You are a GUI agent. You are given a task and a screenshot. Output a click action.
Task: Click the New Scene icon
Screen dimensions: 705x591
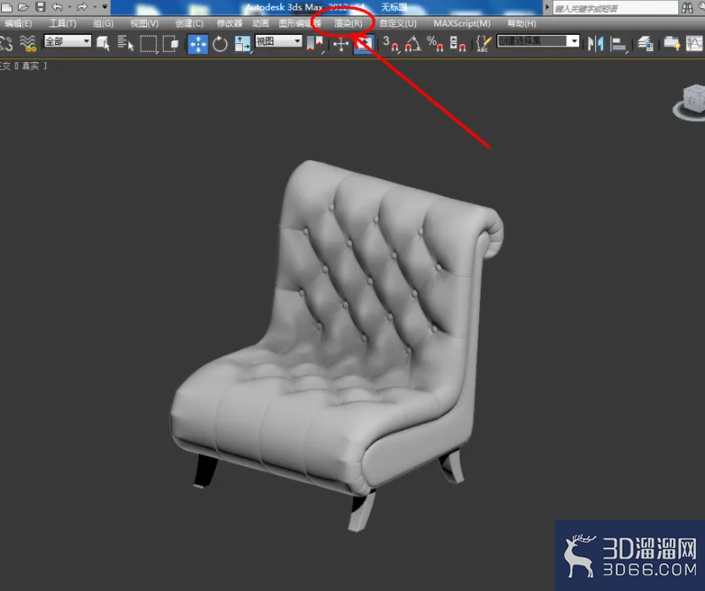7,7
